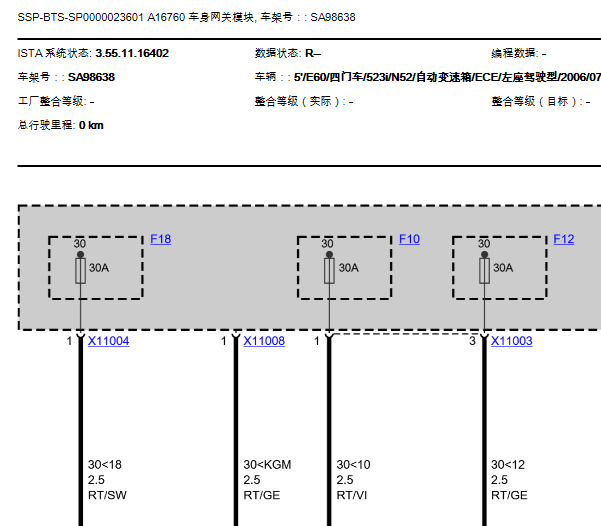The height and width of the screenshot is (526, 601).
Task: Click RT/GE under the 30<KGM wire
Action: pyautogui.click(x=262, y=495)
